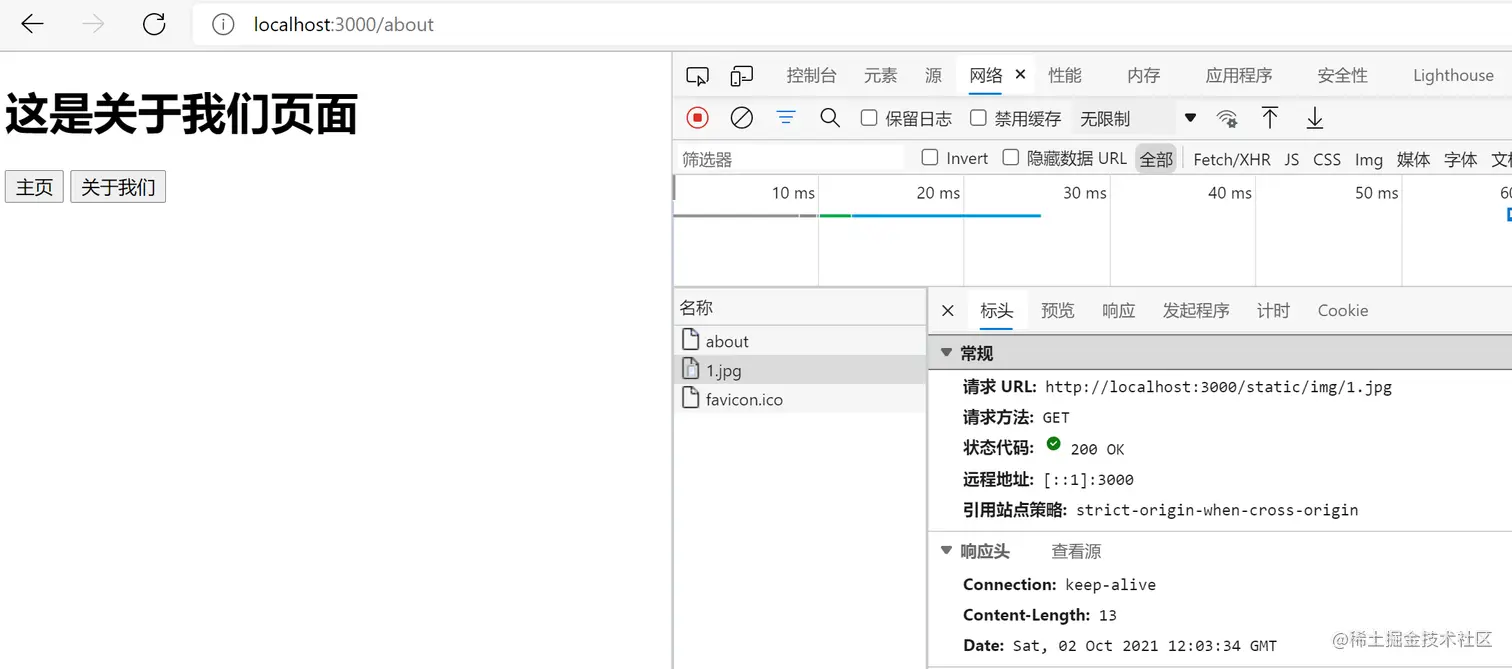Check Hide data URLs (隐藏数据 URL)

pos(1011,158)
